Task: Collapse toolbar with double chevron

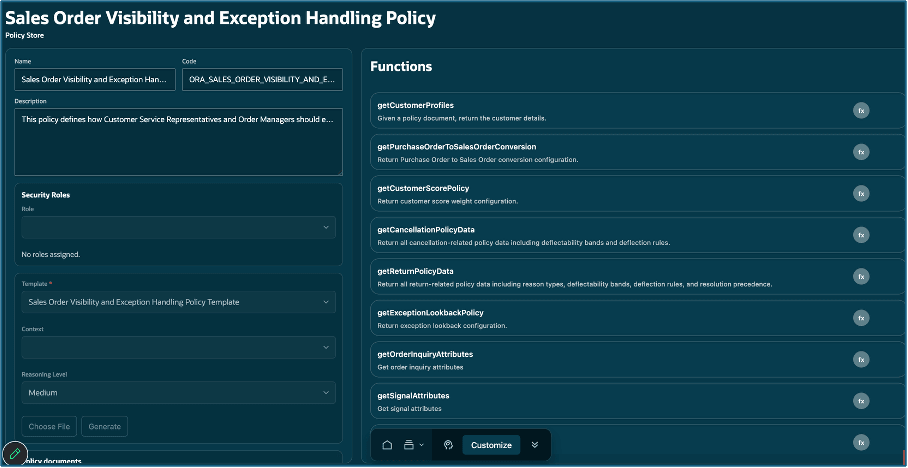Action: [534, 445]
